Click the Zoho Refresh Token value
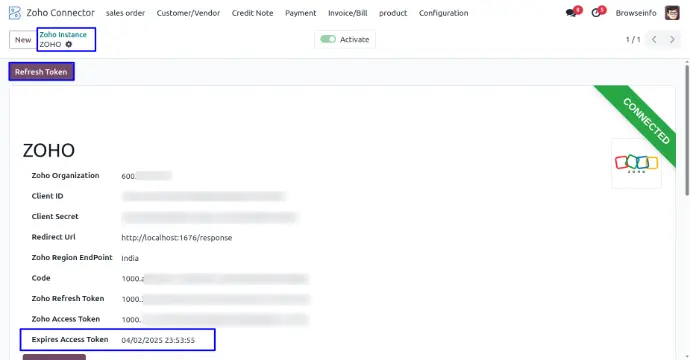 [x=215, y=299]
